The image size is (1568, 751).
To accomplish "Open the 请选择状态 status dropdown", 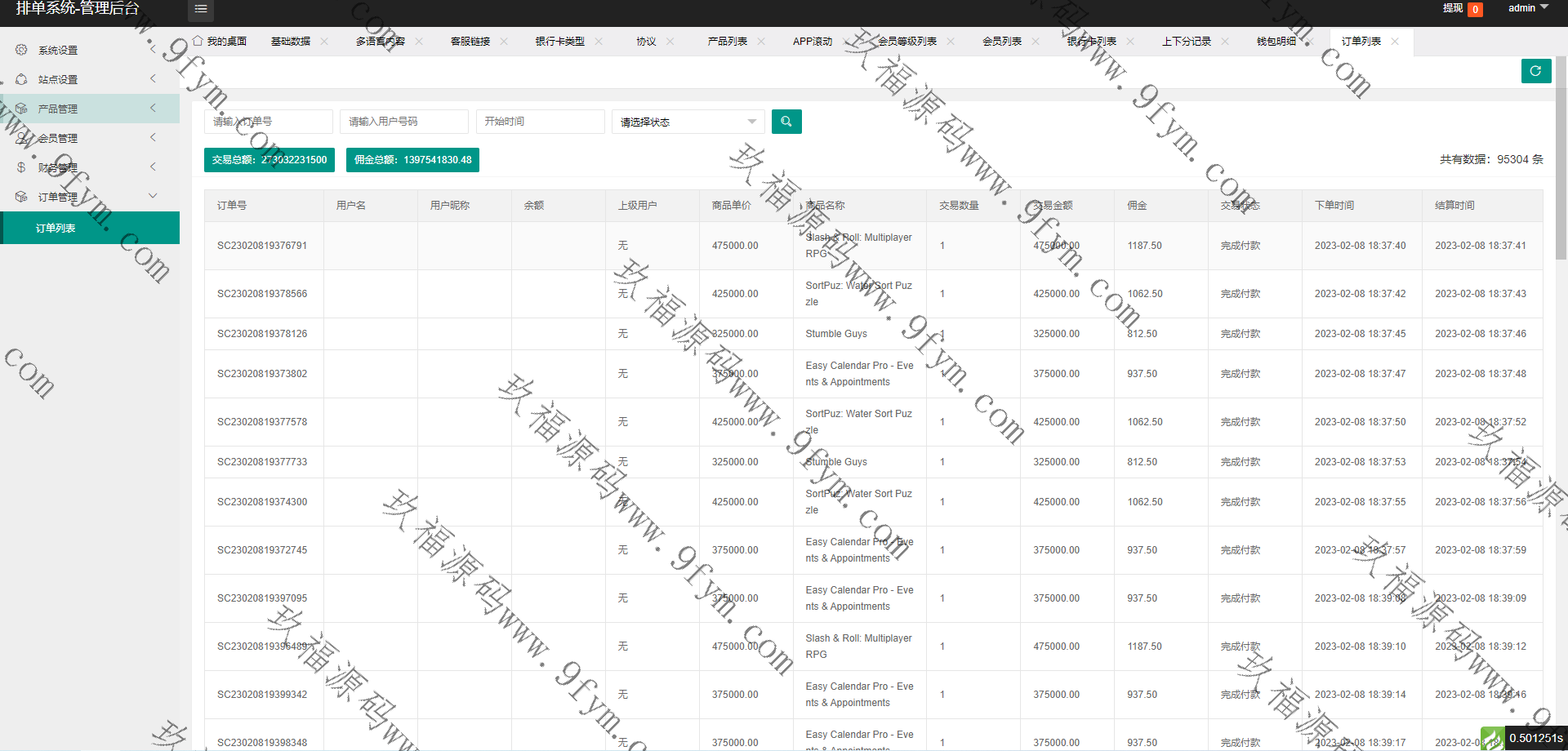I will click(688, 122).
